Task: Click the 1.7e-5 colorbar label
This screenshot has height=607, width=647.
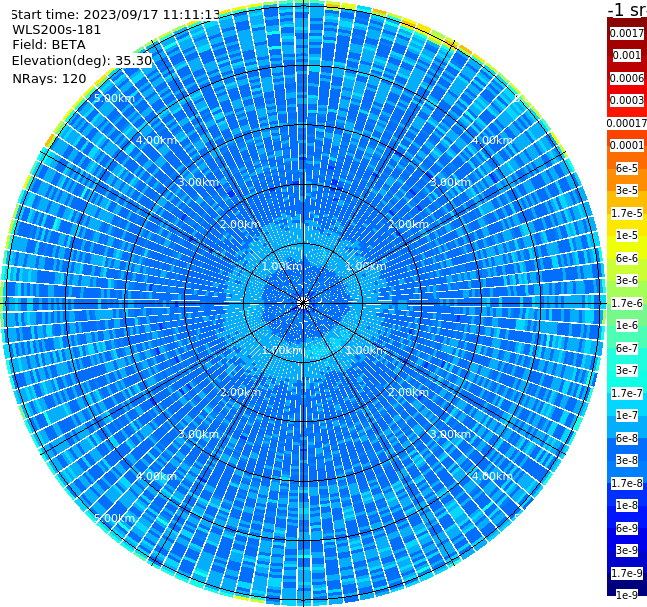Action: (x=627, y=213)
